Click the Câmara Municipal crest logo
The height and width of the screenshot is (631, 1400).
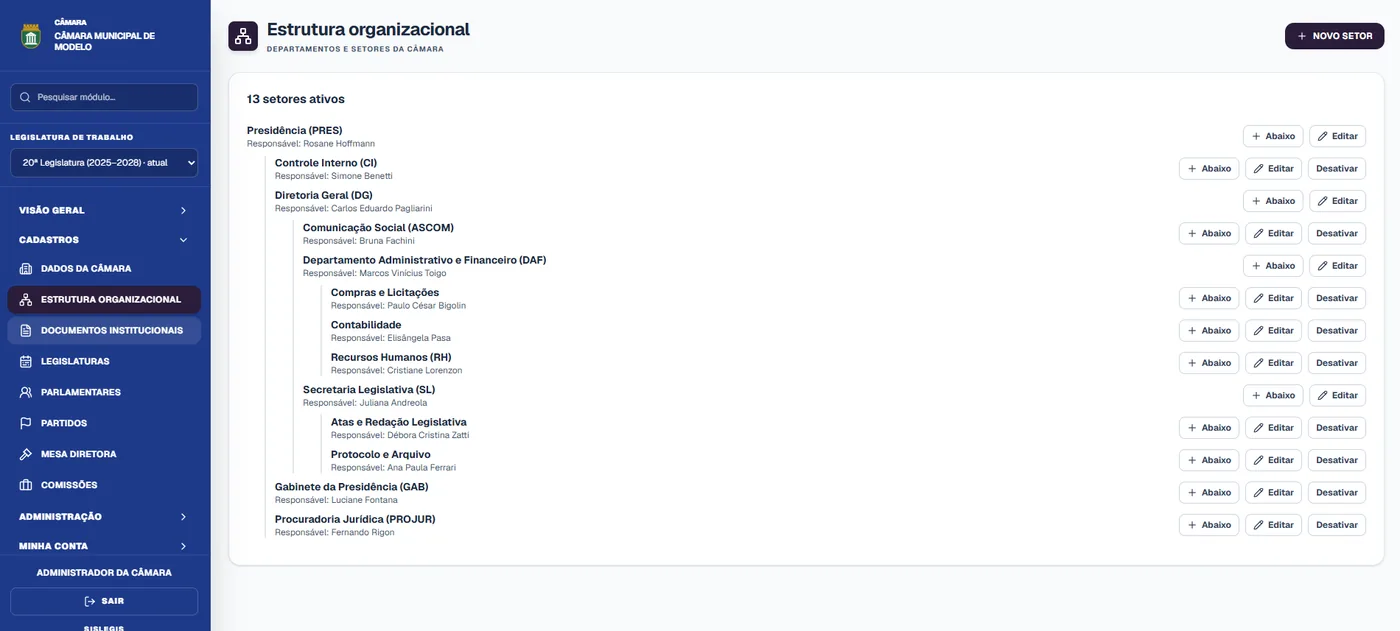(31, 36)
